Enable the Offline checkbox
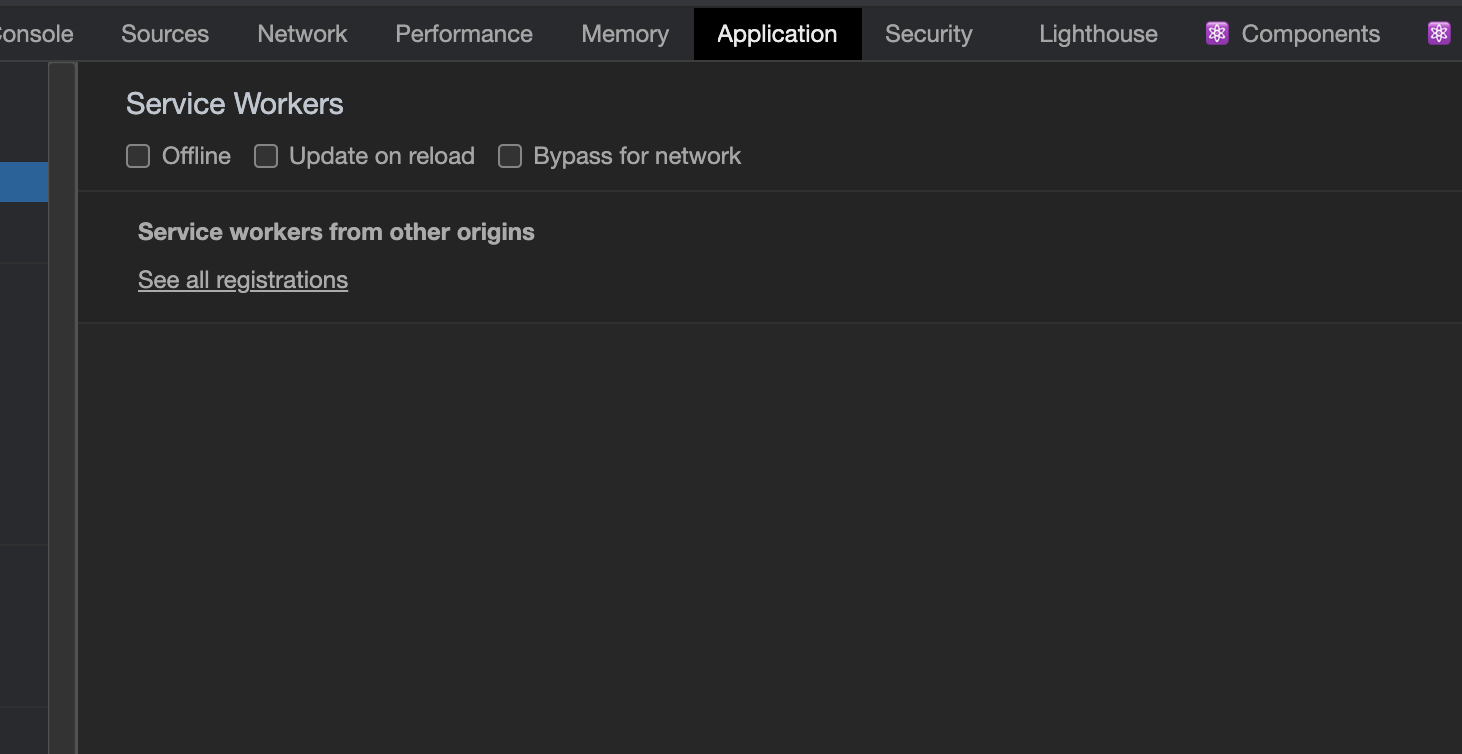The width and height of the screenshot is (1462, 754). (138, 156)
